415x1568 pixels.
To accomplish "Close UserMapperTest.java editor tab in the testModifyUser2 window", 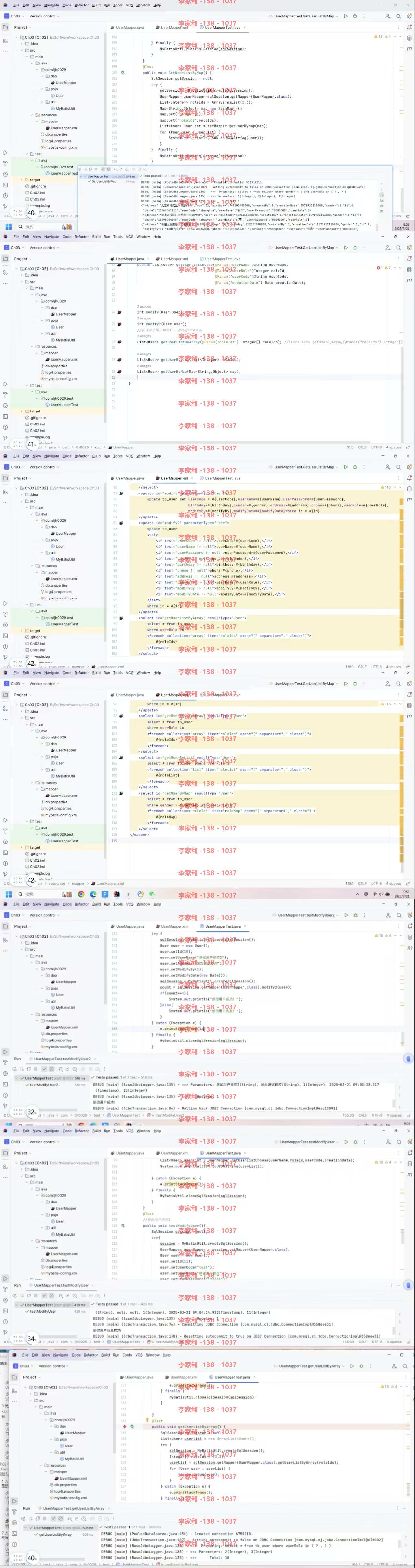I will (x=245, y=926).
